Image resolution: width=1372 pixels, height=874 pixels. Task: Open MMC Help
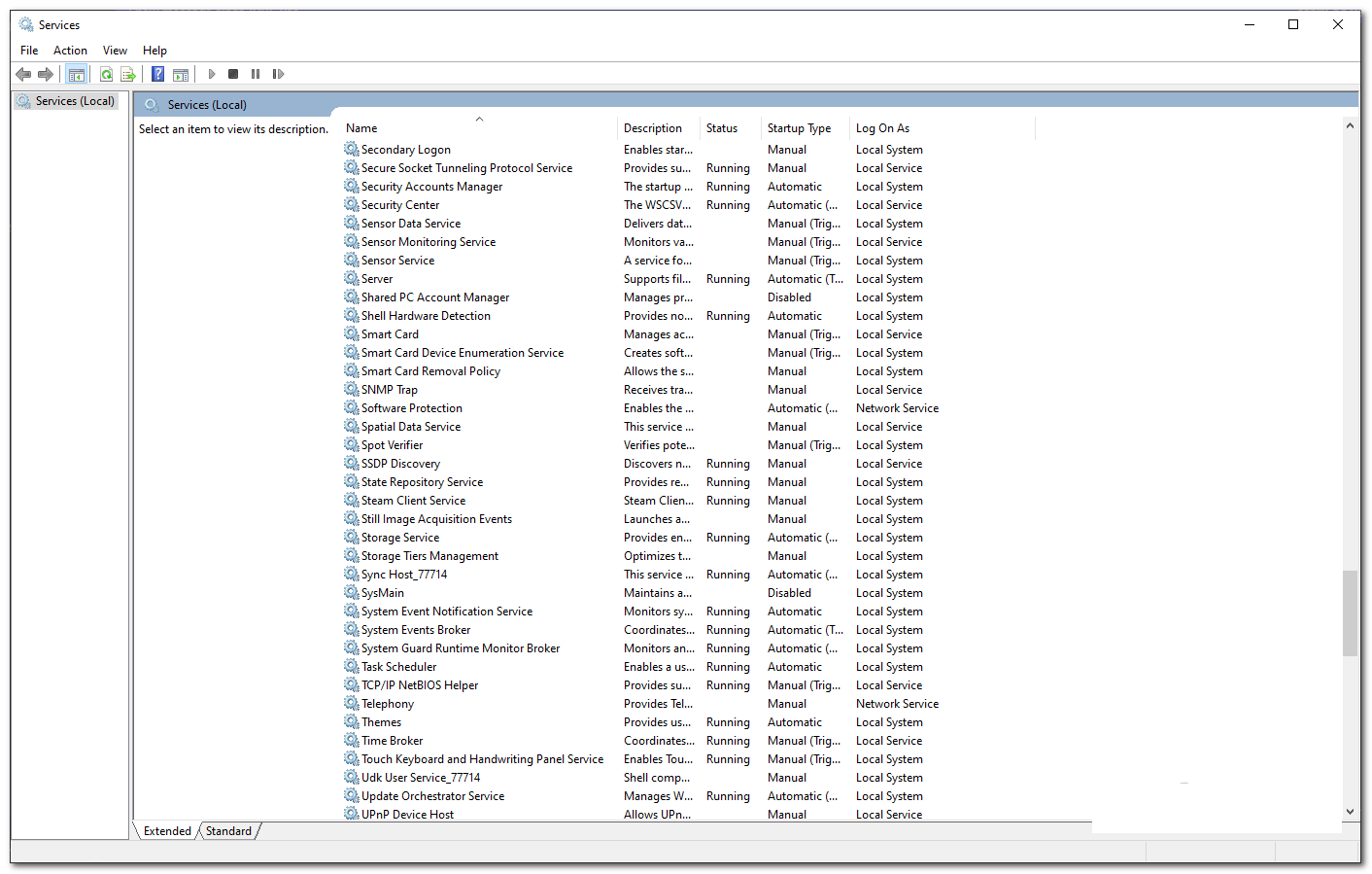click(x=157, y=74)
